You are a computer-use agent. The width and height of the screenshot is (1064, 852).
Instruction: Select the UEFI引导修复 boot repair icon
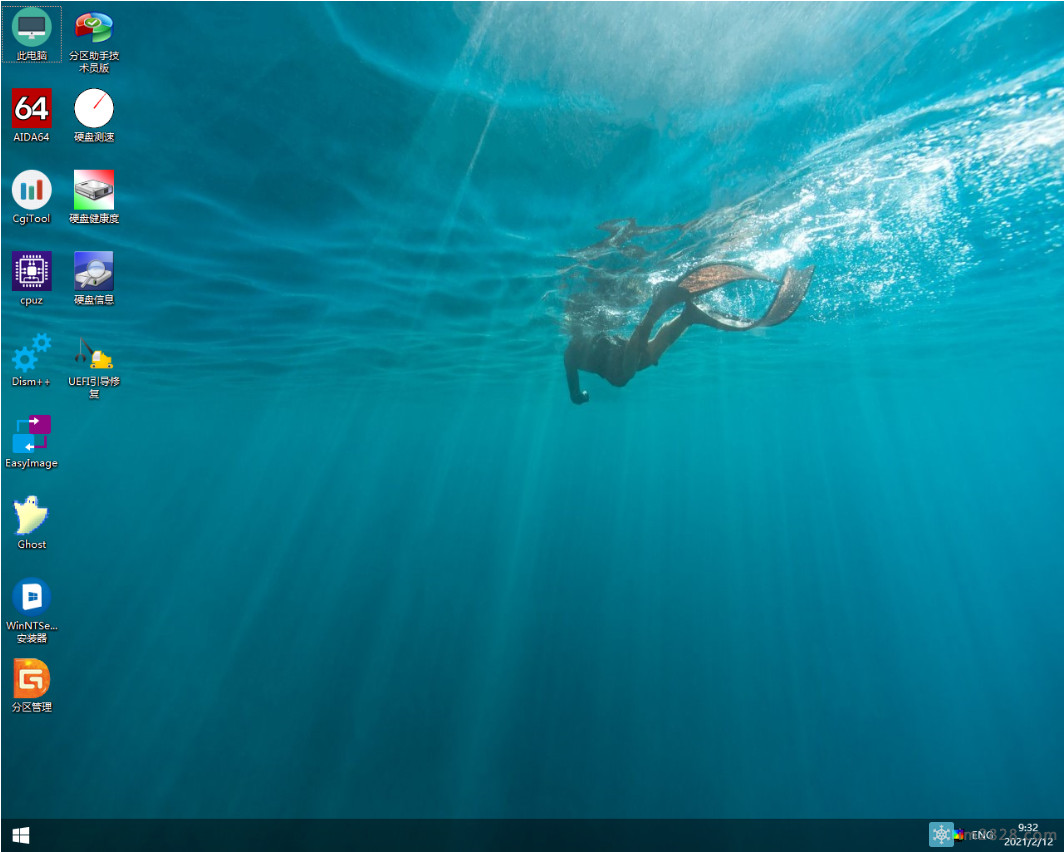pos(94,353)
